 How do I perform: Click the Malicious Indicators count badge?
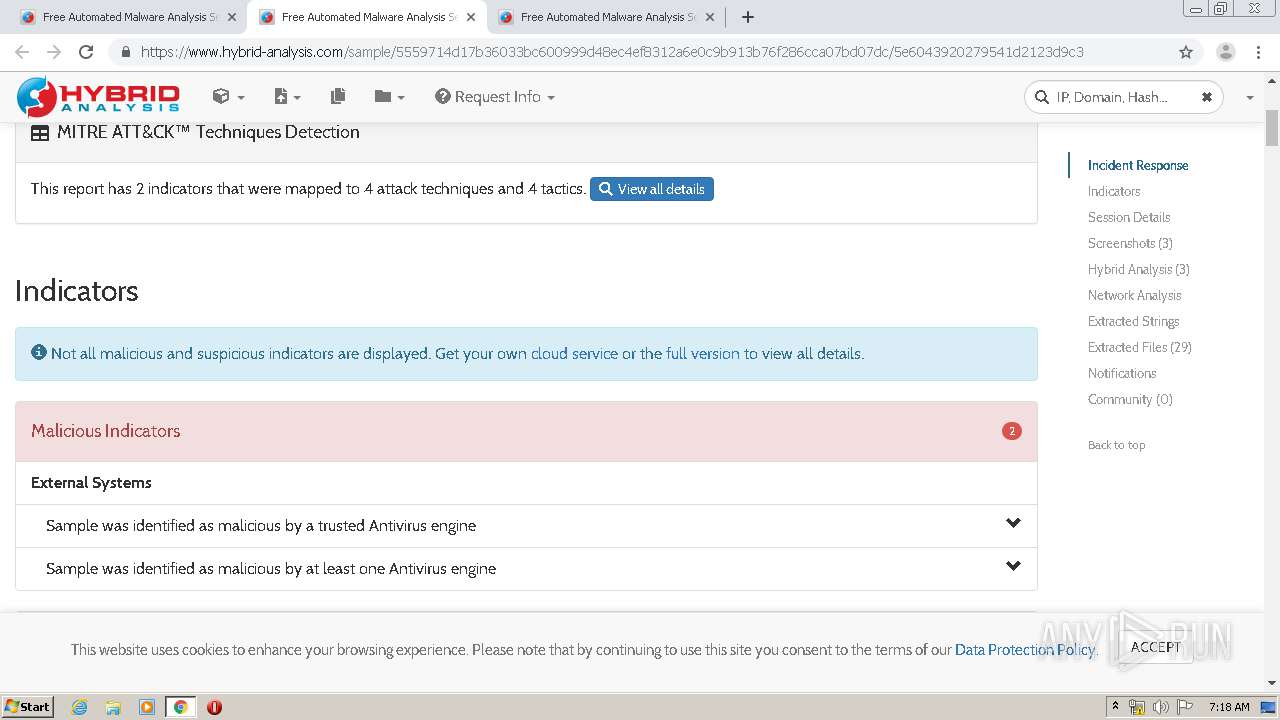tap(1011, 431)
